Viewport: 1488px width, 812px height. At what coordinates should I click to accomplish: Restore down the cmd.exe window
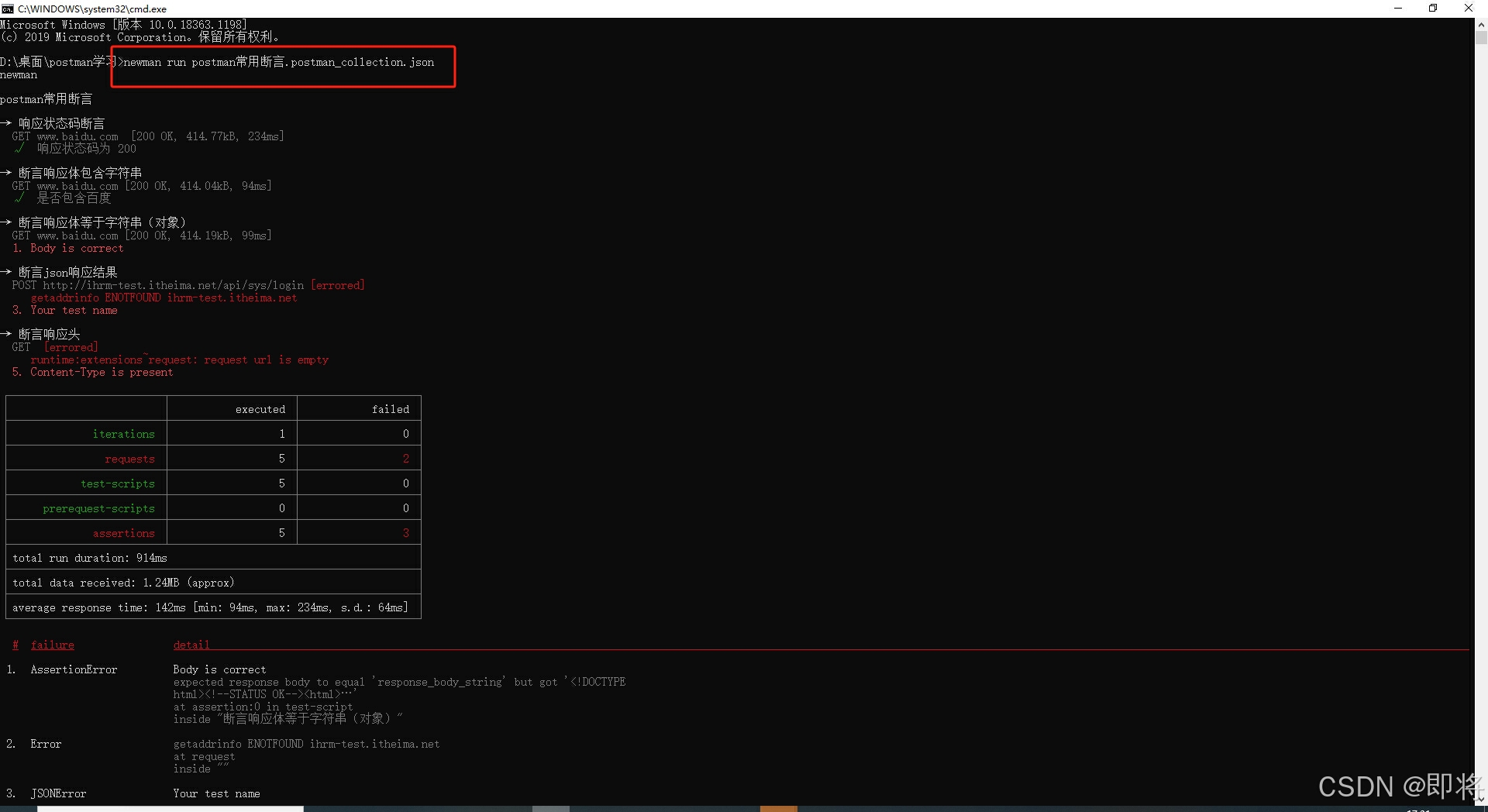tap(1433, 9)
